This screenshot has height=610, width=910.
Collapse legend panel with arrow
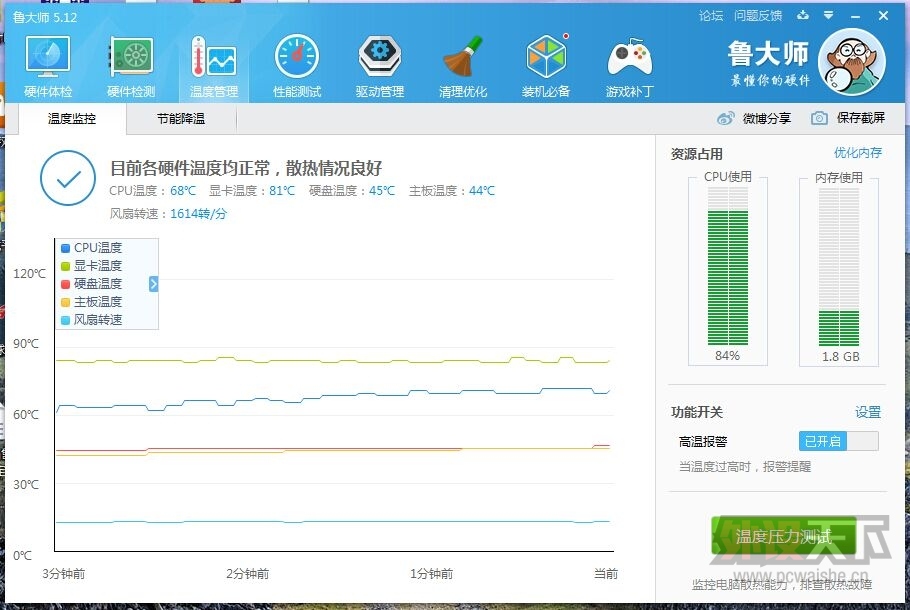(x=154, y=284)
